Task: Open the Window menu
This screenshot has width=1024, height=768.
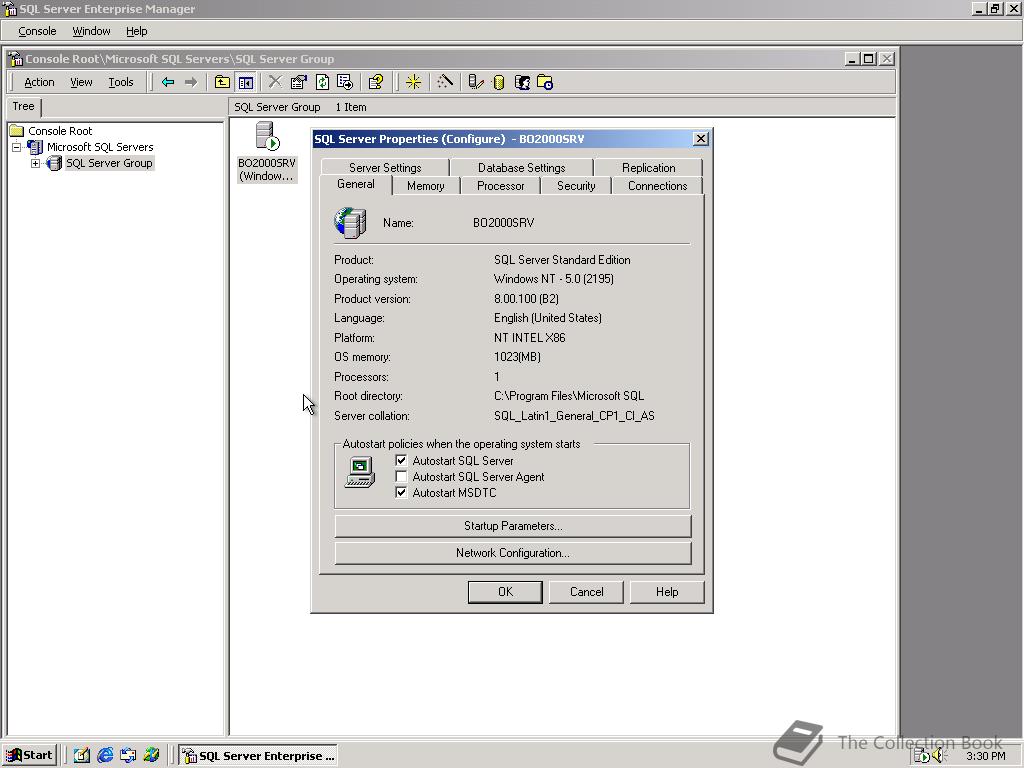Action: coord(91,31)
